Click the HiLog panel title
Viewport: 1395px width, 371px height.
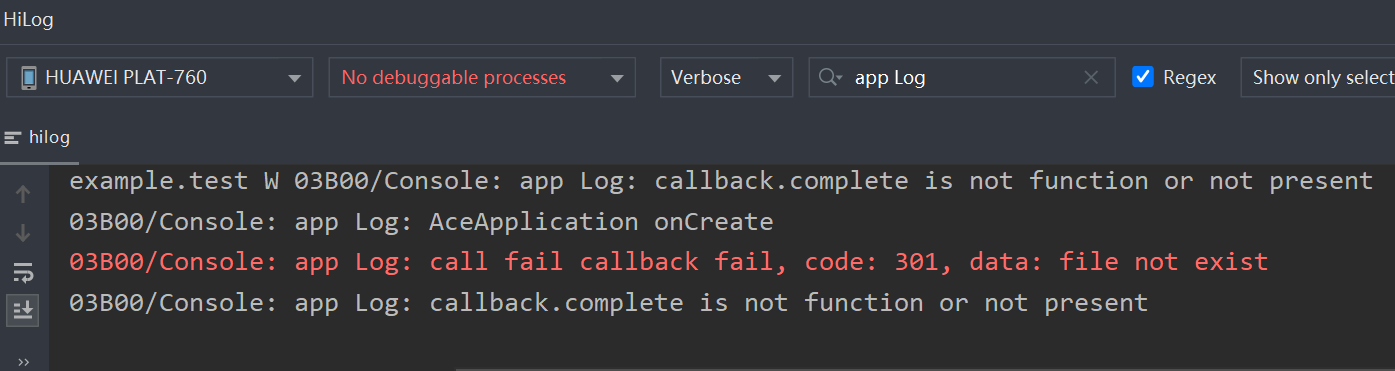pyautogui.click(x=28, y=19)
